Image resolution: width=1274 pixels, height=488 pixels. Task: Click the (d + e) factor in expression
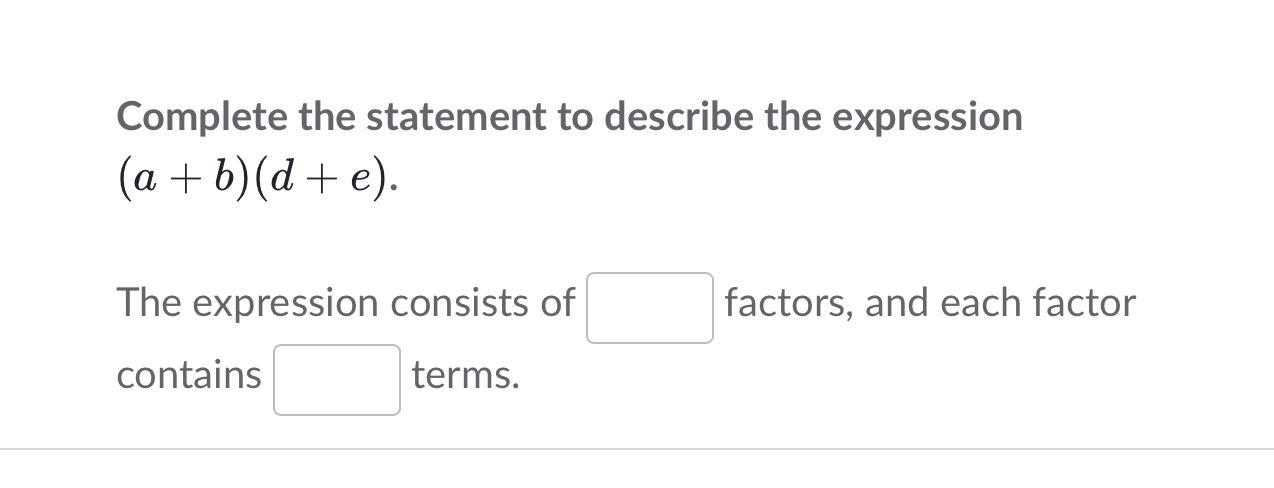[318, 180]
